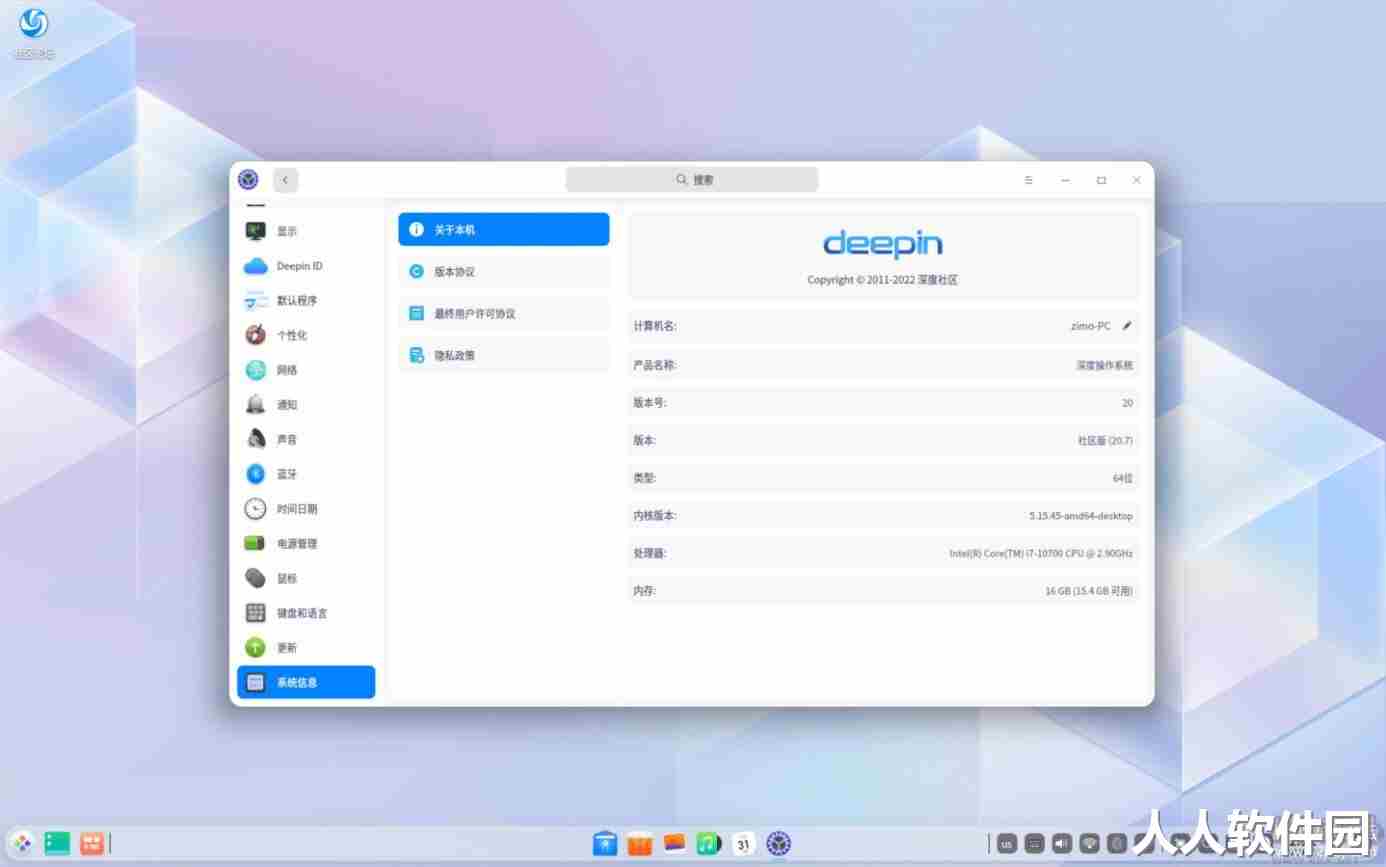
Task: Open Deepin ID cloud settings
Action: point(306,266)
